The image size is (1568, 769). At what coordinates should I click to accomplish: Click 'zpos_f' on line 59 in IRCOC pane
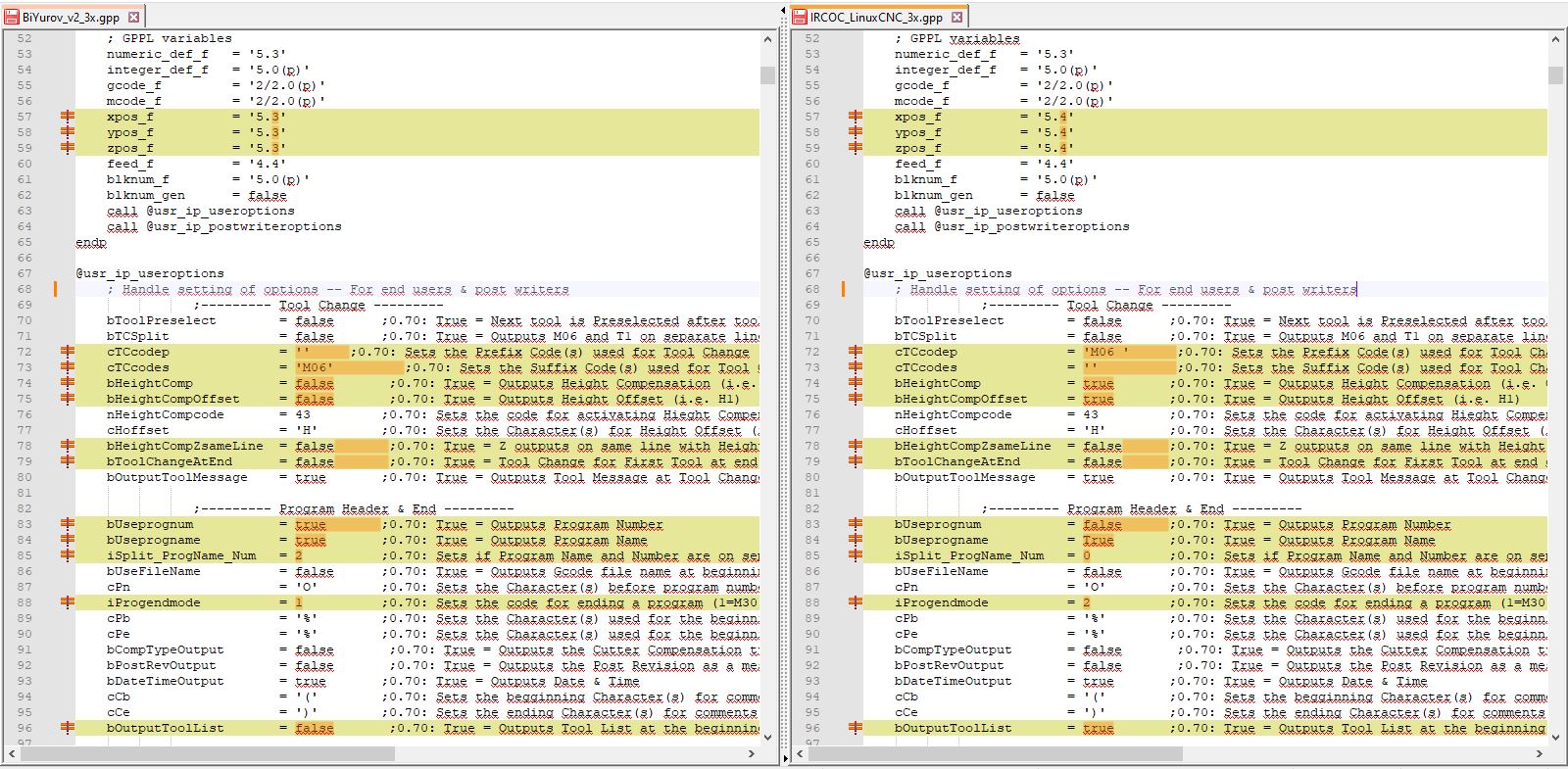[918, 148]
